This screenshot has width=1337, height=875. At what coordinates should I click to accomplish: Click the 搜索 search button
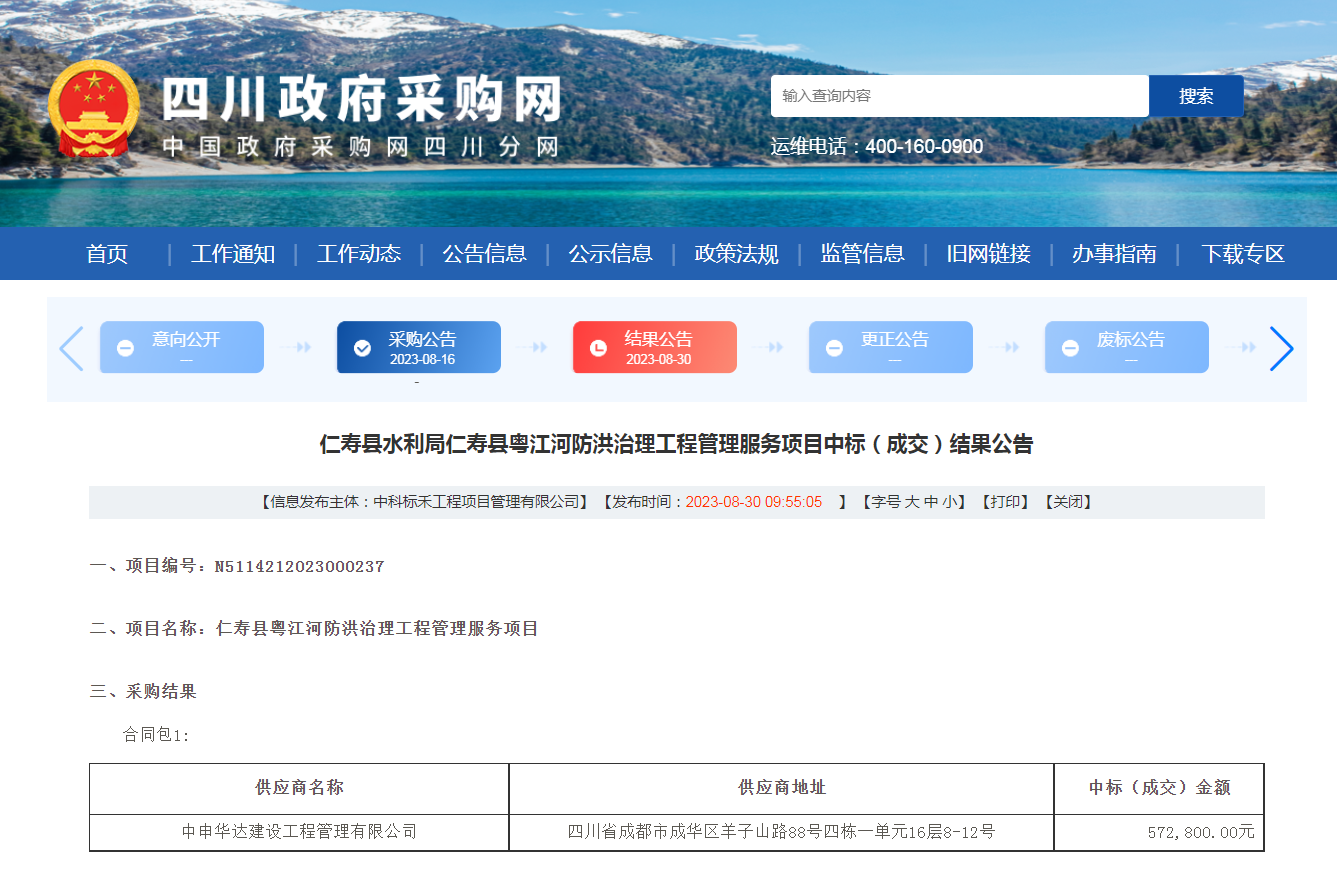tap(1196, 95)
